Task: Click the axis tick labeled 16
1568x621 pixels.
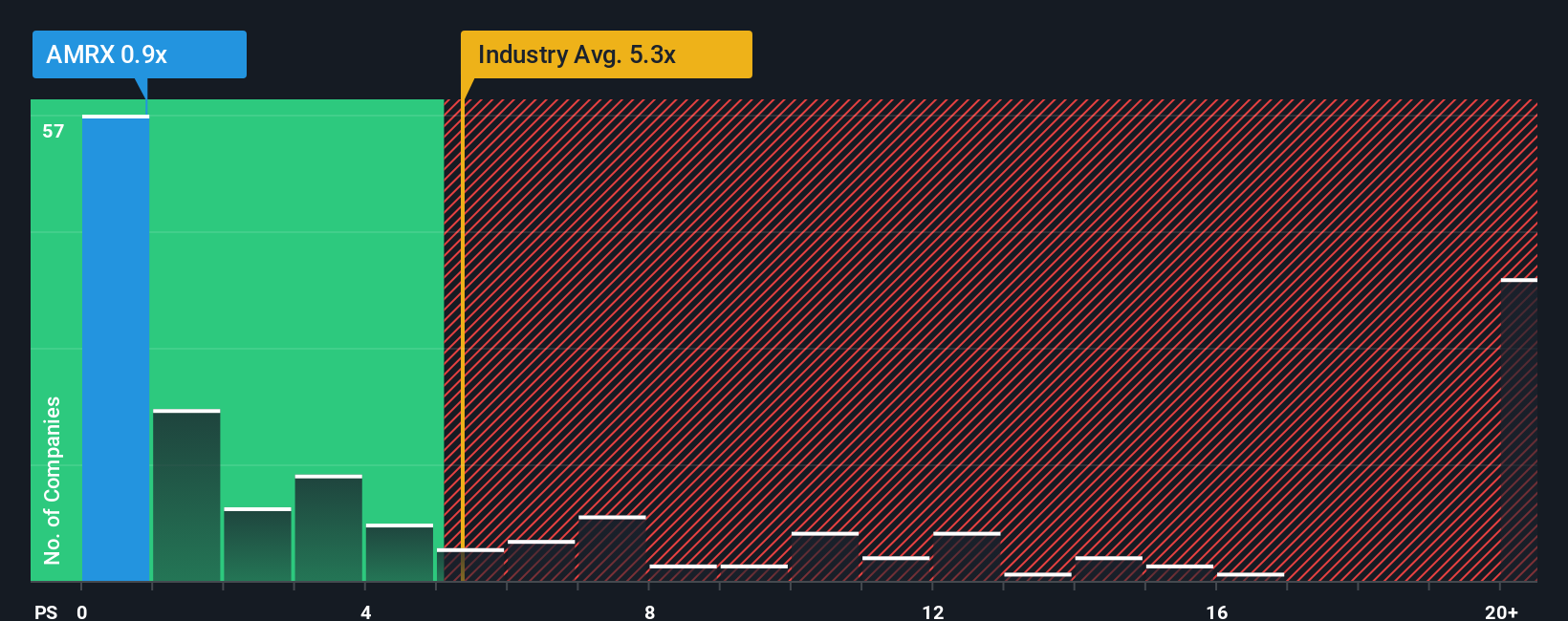Action: (x=1216, y=611)
